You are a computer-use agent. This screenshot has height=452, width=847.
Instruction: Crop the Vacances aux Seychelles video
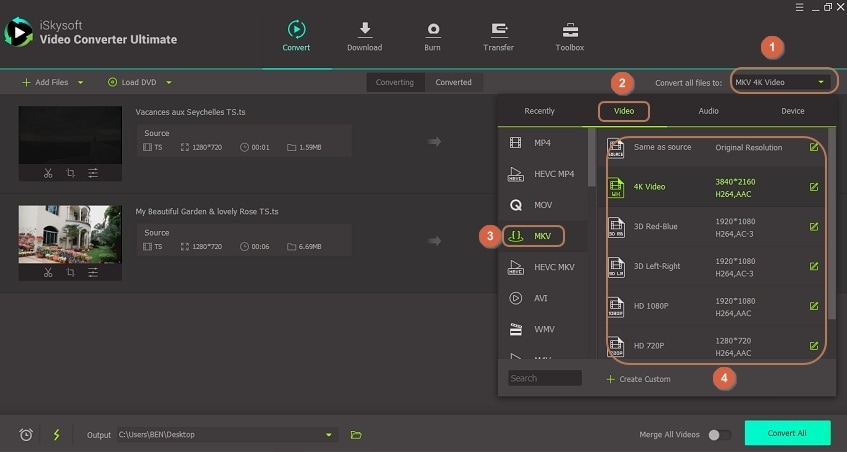(70, 173)
